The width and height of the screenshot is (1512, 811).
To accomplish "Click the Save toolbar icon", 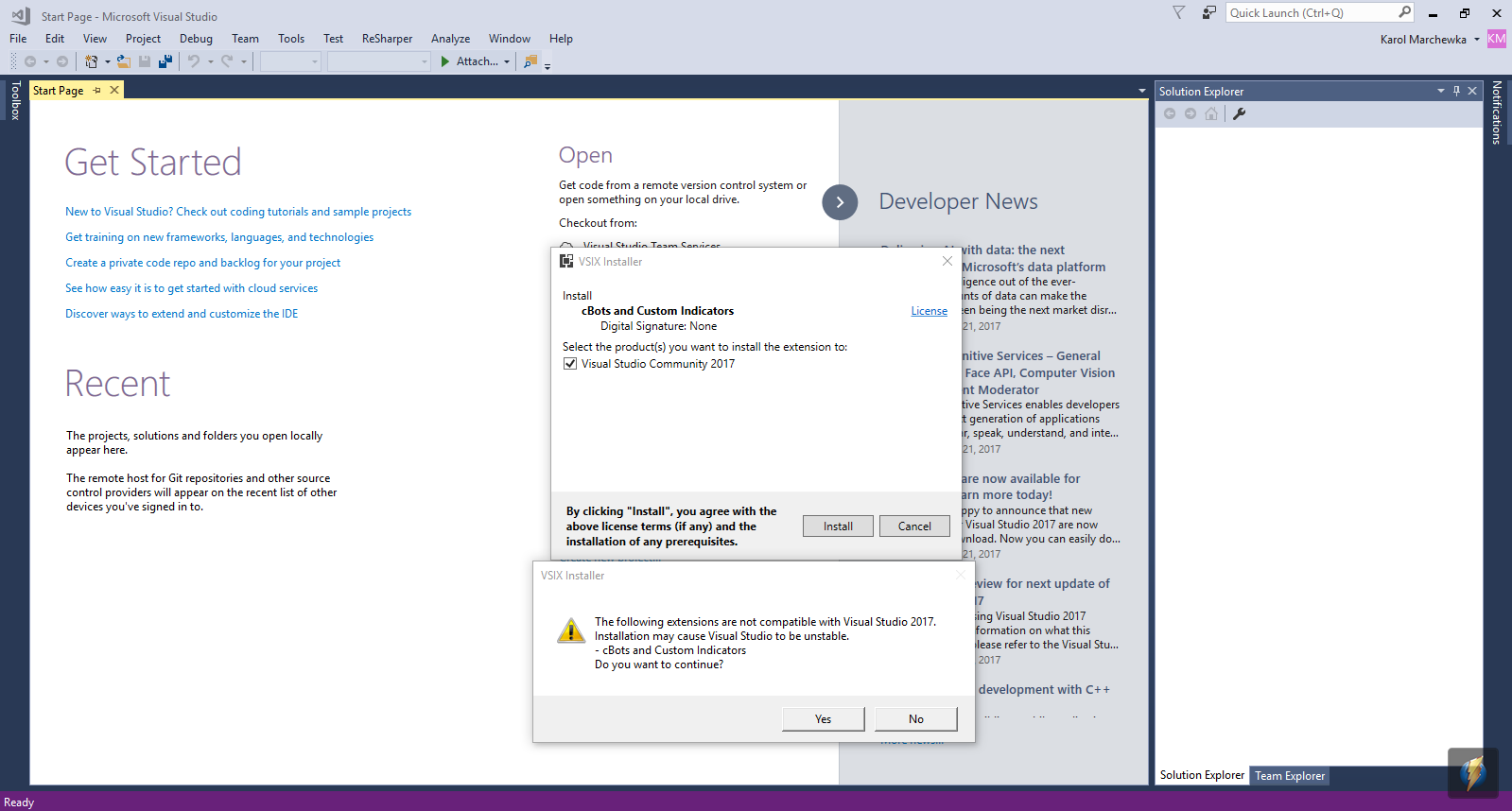I will [145, 61].
